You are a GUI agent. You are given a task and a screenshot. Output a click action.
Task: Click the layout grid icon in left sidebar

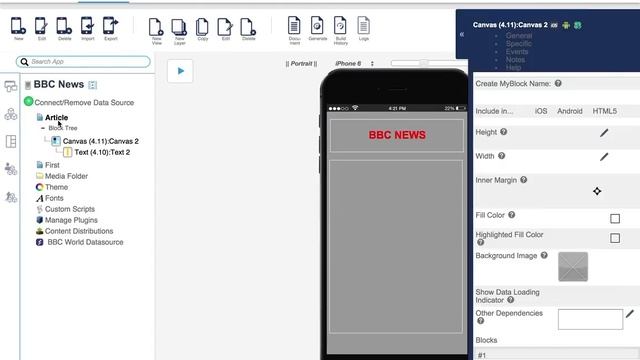[x=11, y=142]
